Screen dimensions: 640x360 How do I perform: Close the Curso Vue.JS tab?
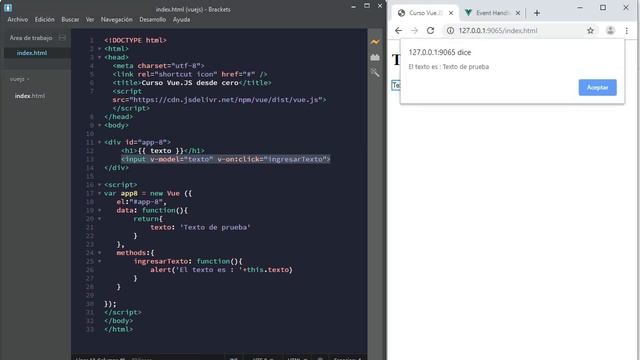pos(451,13)
